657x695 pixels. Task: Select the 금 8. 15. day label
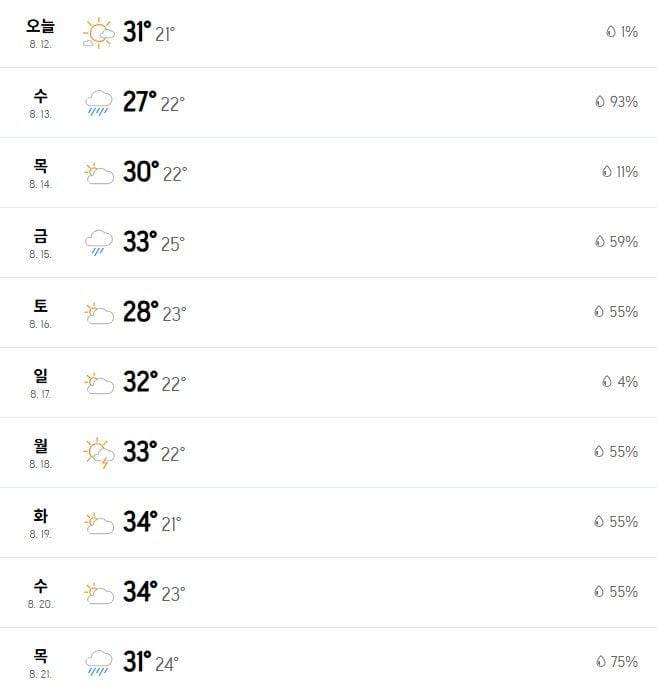tap(40, 243)
